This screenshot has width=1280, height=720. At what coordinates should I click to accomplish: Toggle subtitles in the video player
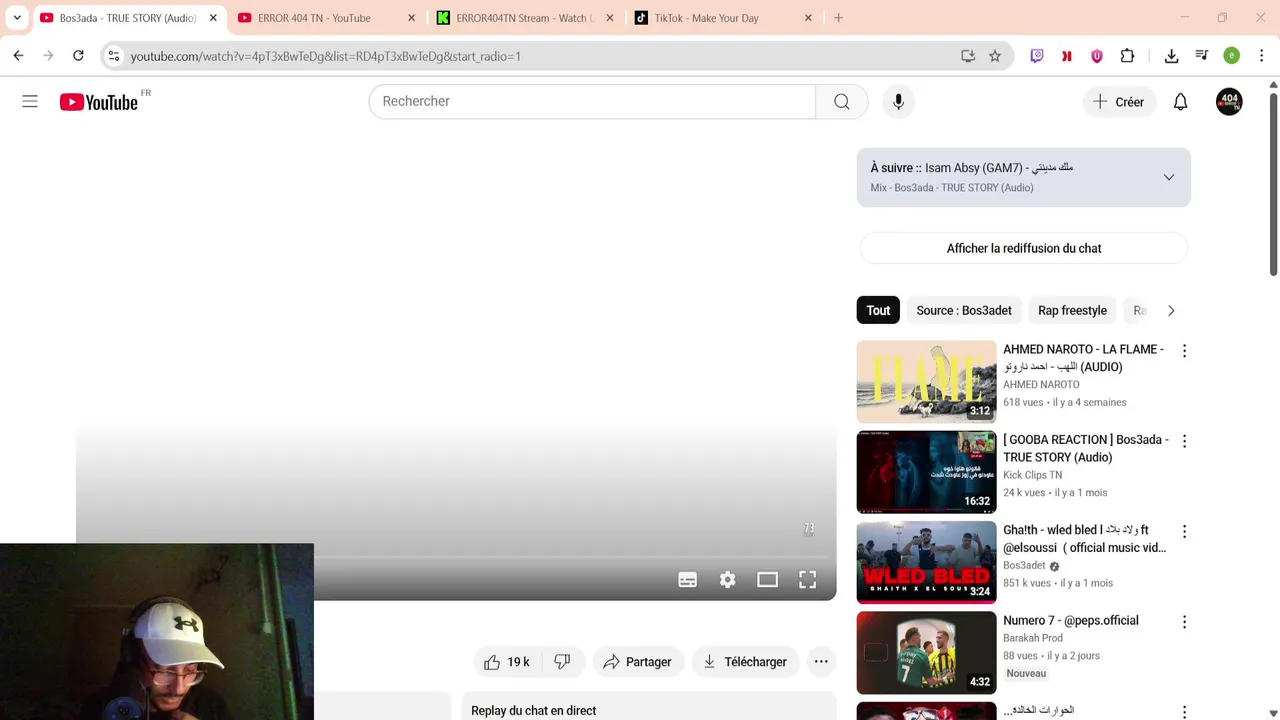pos(688,580)
